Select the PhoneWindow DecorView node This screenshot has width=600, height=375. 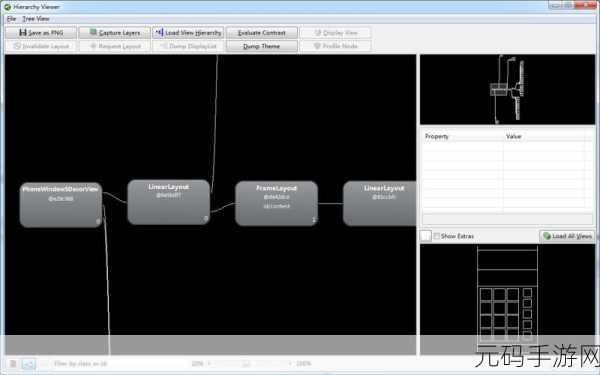(x=61, y=205)
